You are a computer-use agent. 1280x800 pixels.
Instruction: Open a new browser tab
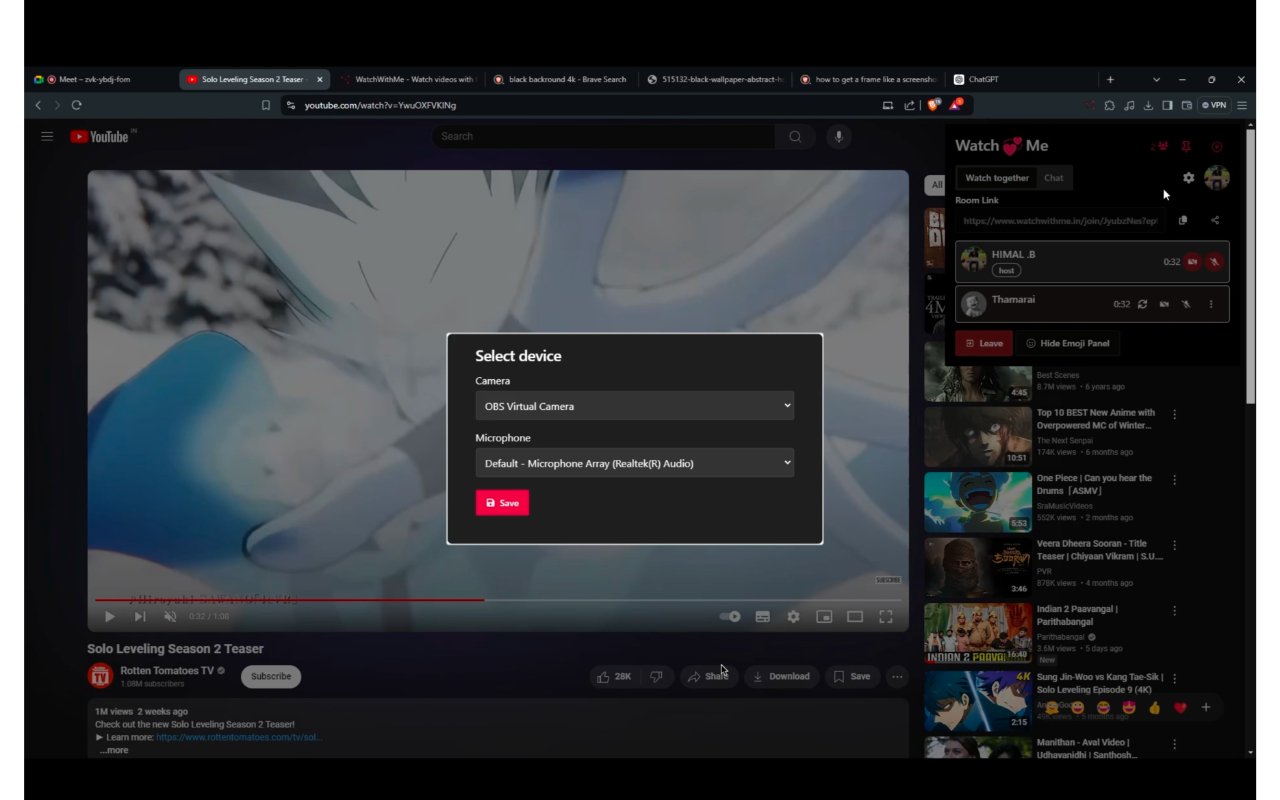tap(1110, 80)
